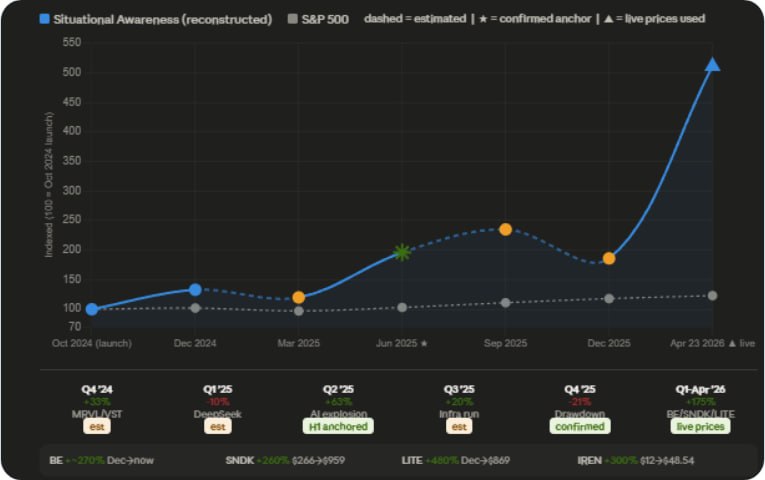Click the '▲ = live prices used' legend note
This screenshot has height=480, width=765.
(654, 19)
